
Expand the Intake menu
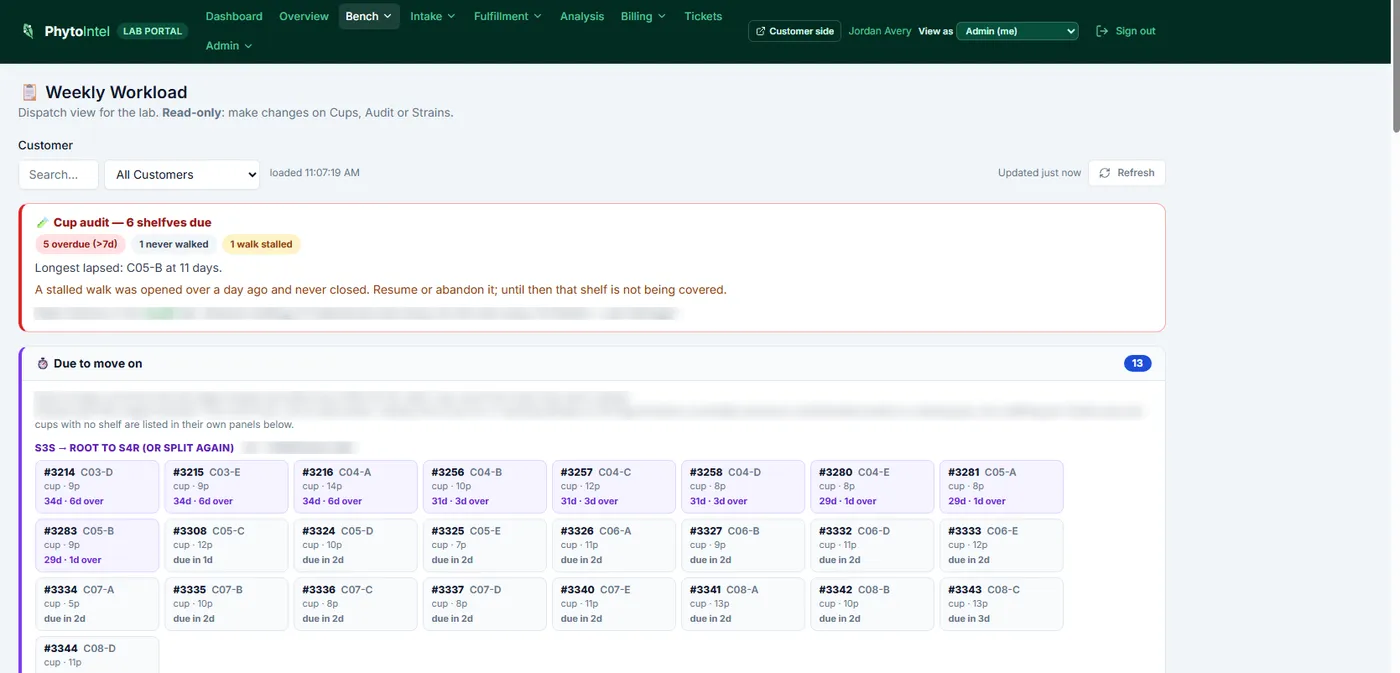[x=432, y=16]
